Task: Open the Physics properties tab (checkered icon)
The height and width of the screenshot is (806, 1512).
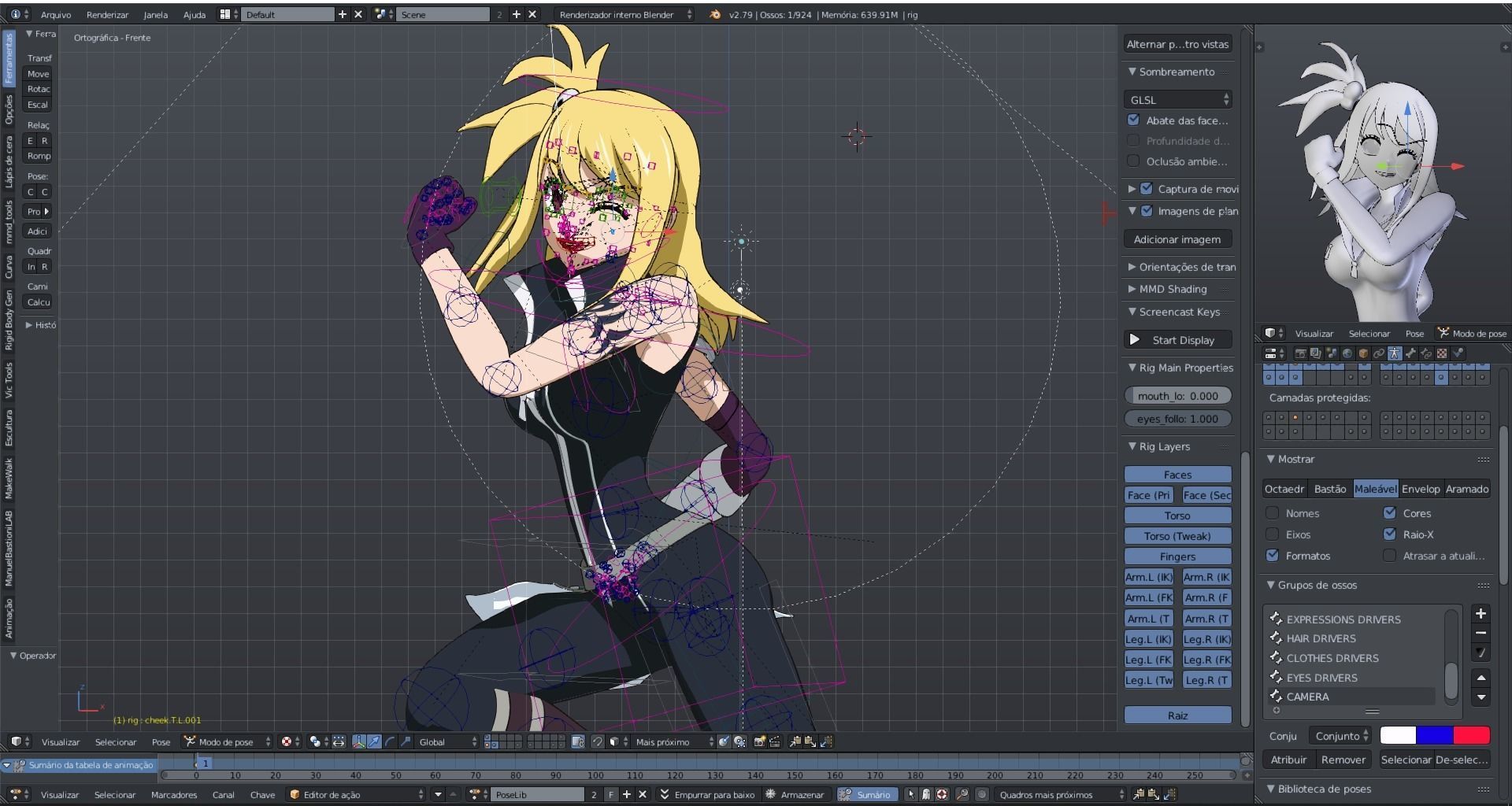Action: pyautogui.click(x=1442, y=353)
